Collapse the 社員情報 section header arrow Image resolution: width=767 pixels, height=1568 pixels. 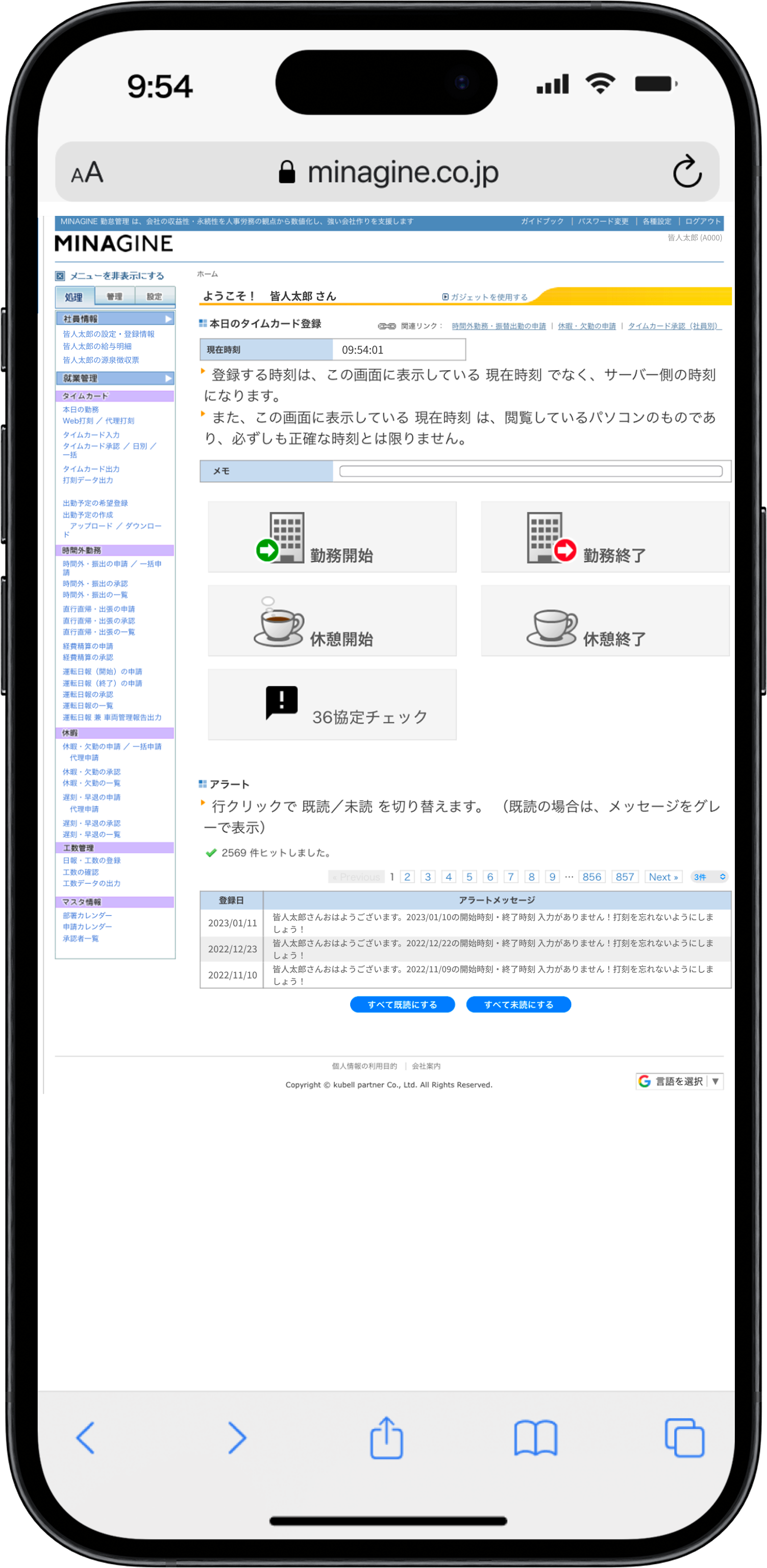[168, 319]
